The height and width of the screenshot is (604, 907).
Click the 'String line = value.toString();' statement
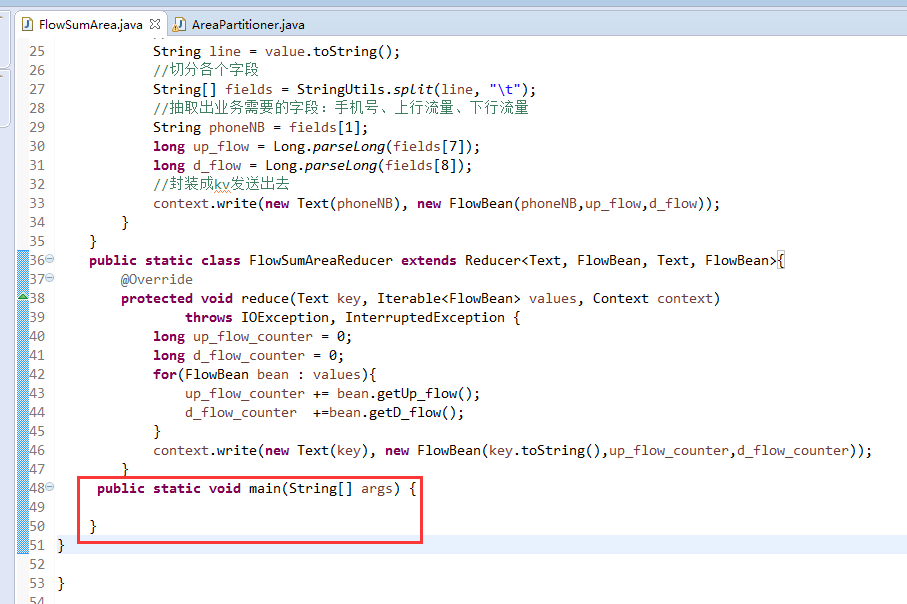click(x=276, y=51)
